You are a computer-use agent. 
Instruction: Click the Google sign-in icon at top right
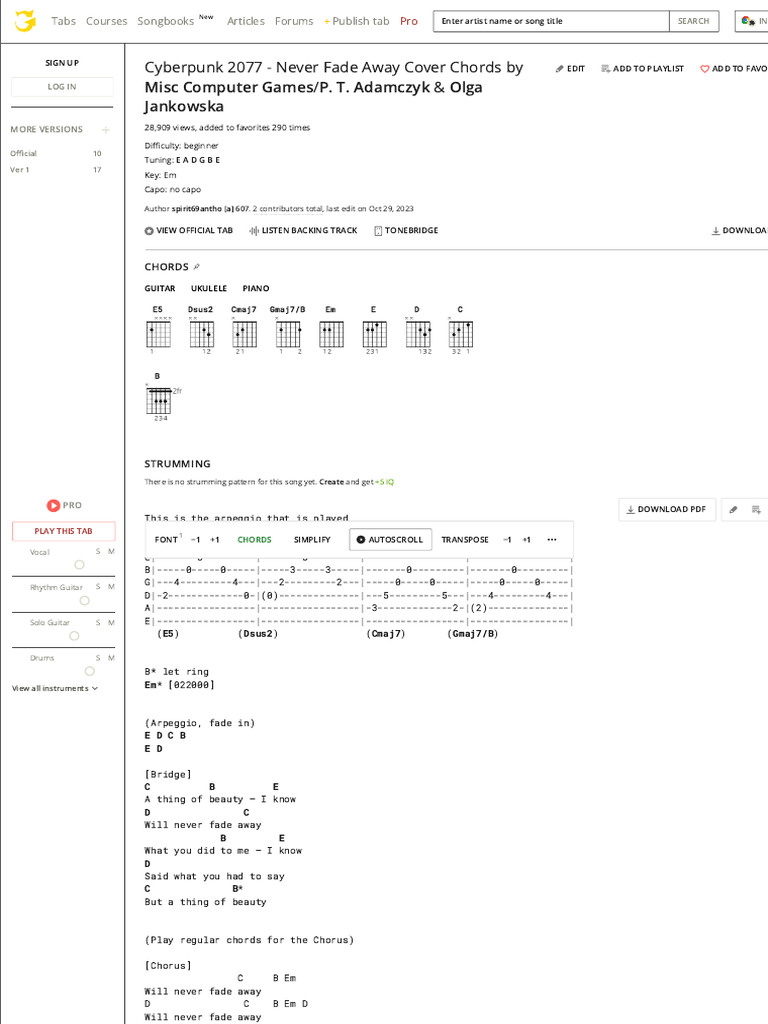(x=748, y=21)
